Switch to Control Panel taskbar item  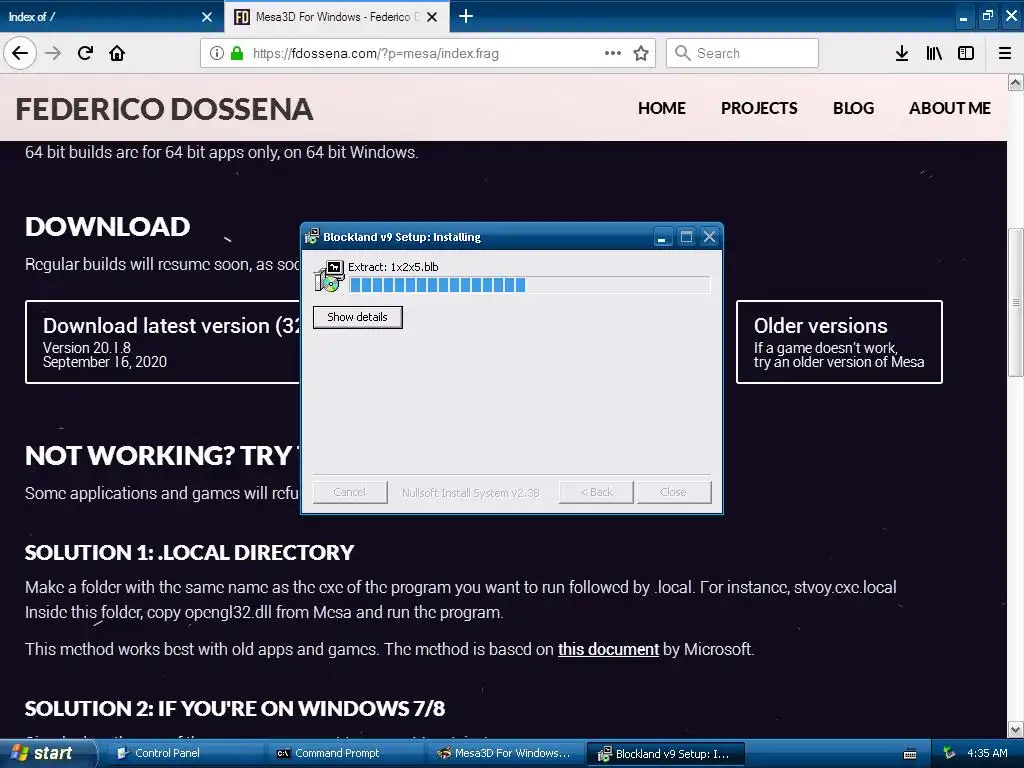[x=183, y=754]
